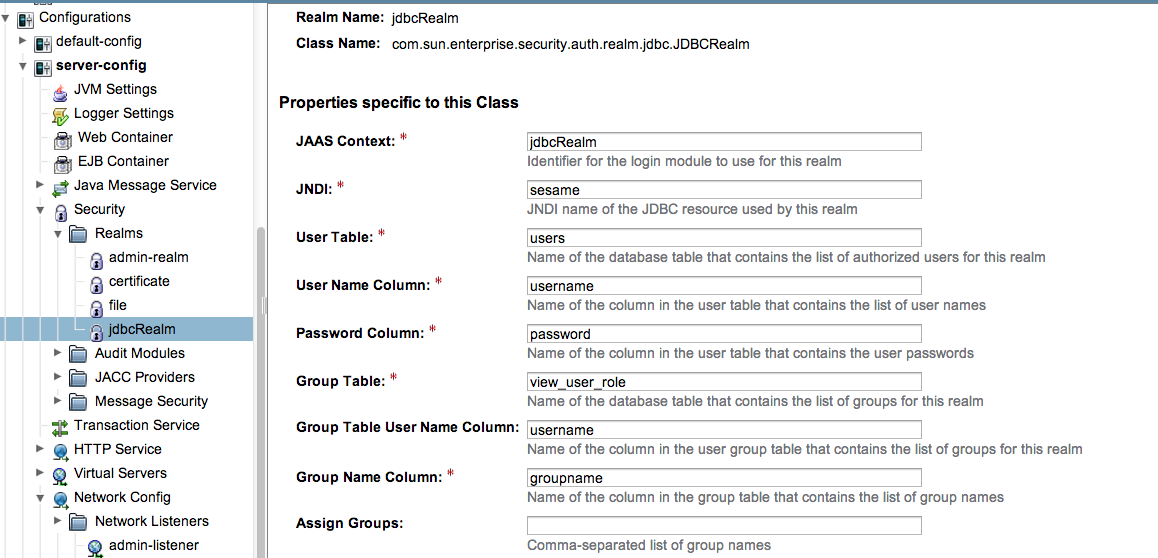This screenshot has height=558, width=1158.
Task: Select Message Security in the tree
Action: pyautogui.click(x=151, y=402)
